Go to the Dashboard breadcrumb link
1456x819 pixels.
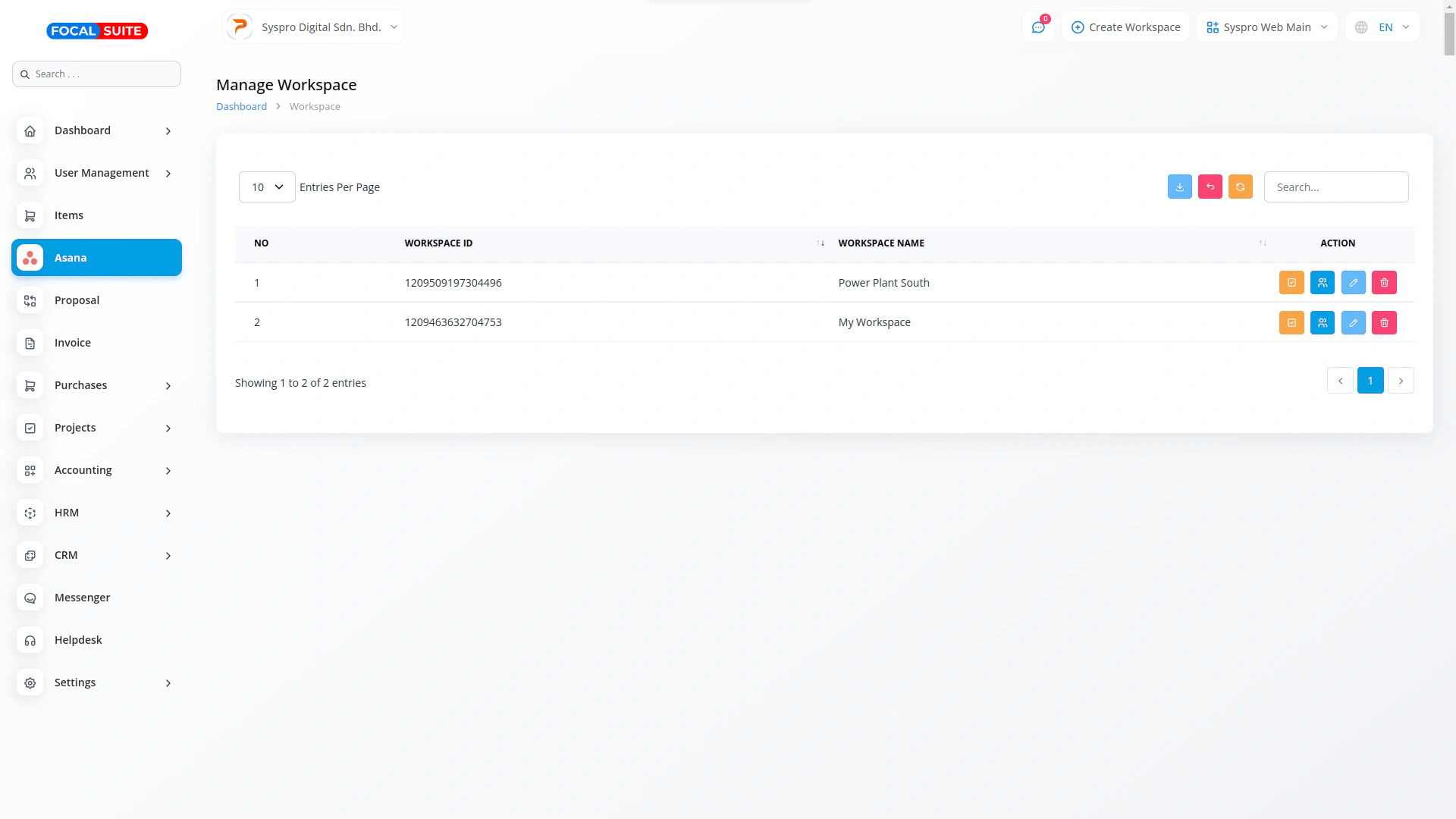(x=241, y=106)
